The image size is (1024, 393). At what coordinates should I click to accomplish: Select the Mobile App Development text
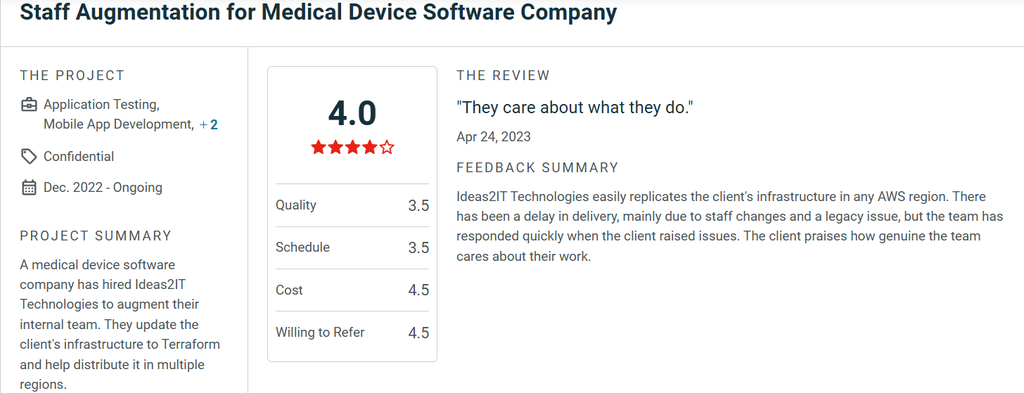(x=118, y=125)
